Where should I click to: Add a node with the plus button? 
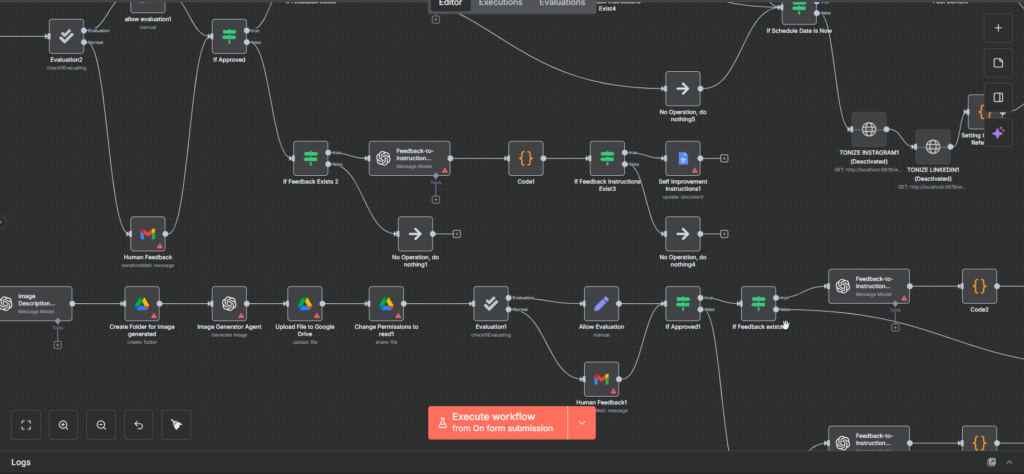click(x=998, y=28)
